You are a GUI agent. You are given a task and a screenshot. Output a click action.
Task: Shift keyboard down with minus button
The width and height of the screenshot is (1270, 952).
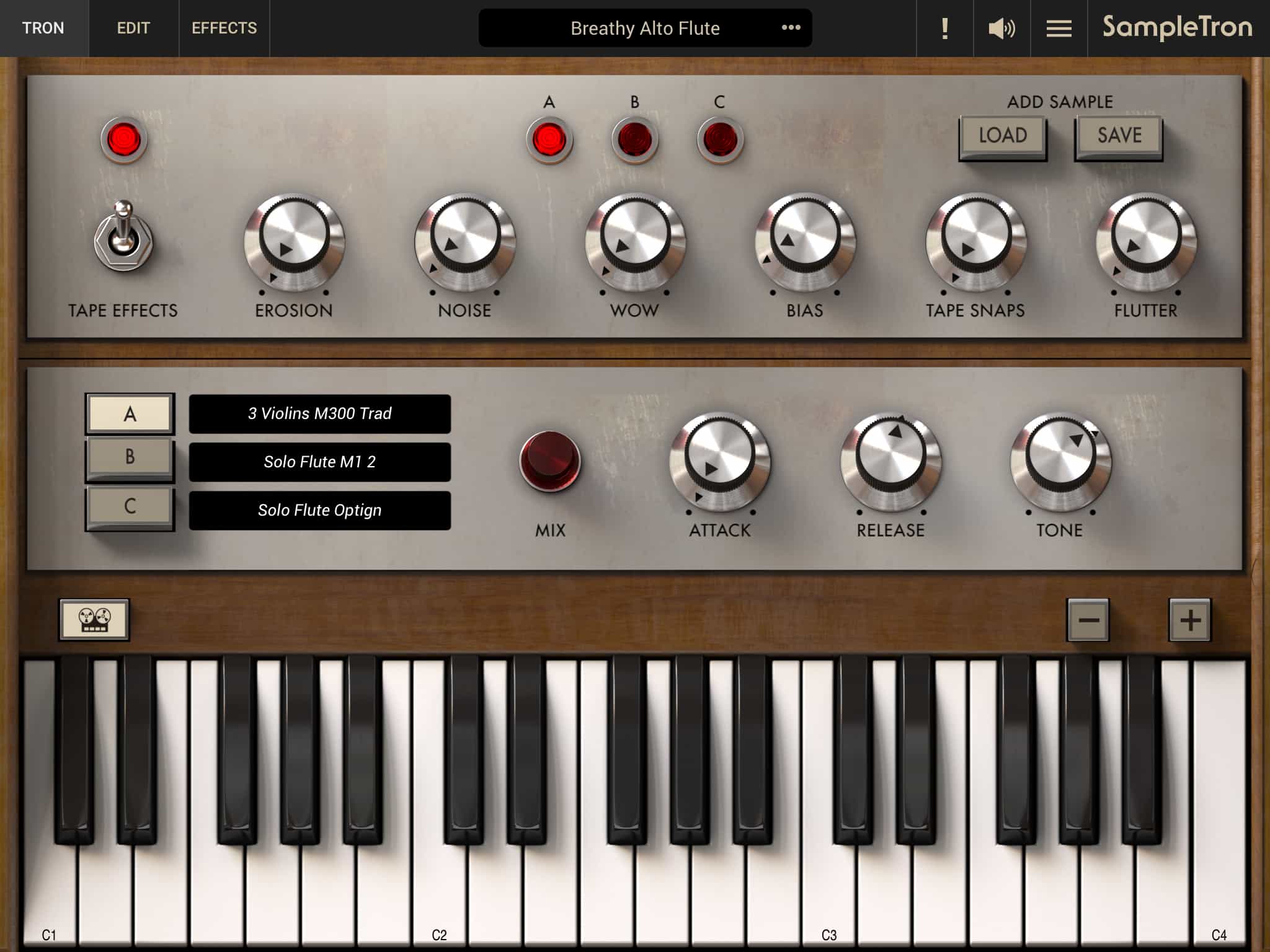point(1088,620)
